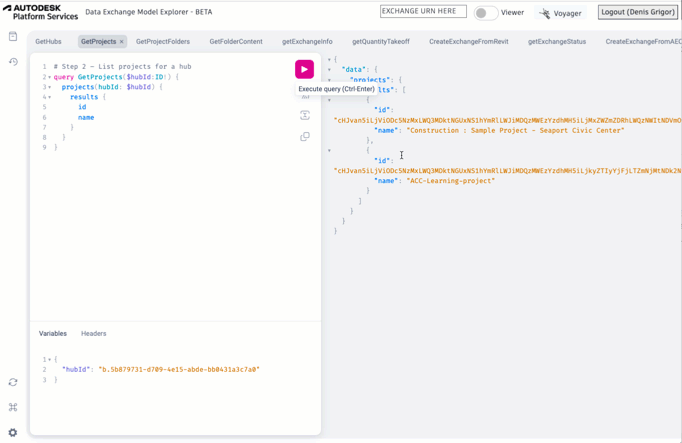
Task: Click the "hubId" key in variables editor
Action: pyautogui.click(x=76, y=370)
